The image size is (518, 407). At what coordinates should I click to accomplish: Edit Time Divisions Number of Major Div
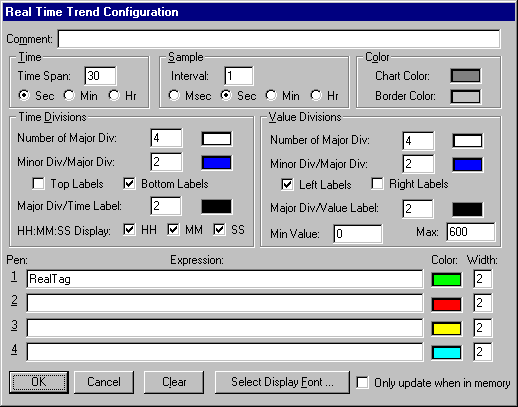pos(166,138)
